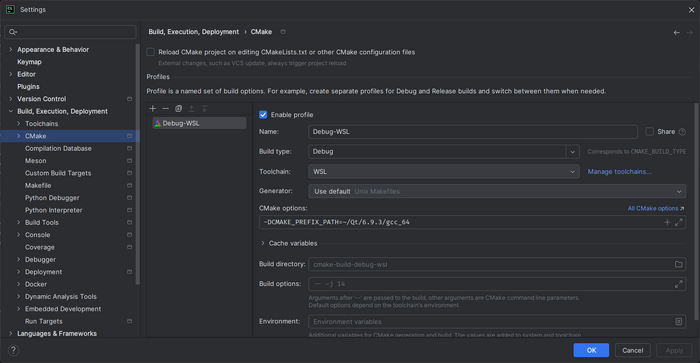The width and height of the screenshot is (700, 363).
Task: Open the Manage toolchains link
Action: pyautogui.click(x=619, y=171)
